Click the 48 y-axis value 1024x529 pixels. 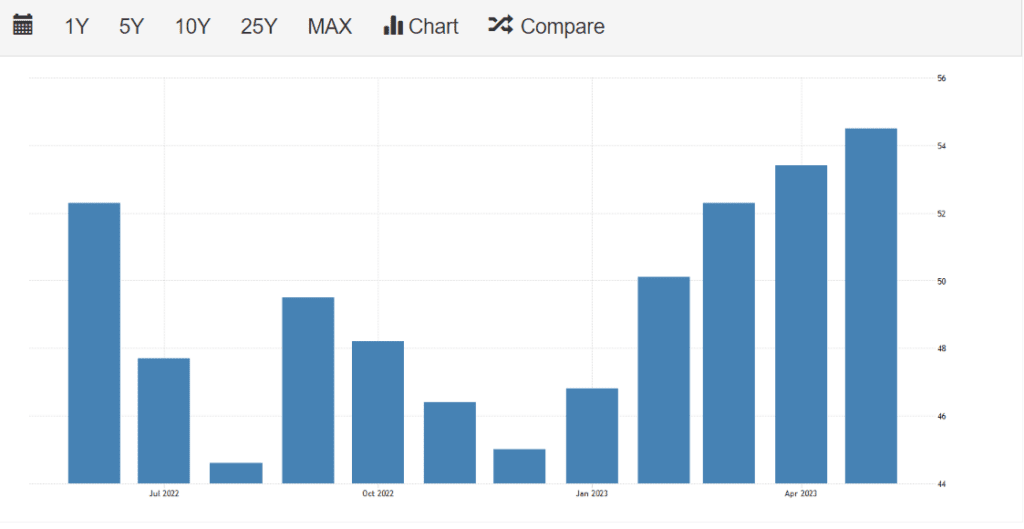pos(942,349)
